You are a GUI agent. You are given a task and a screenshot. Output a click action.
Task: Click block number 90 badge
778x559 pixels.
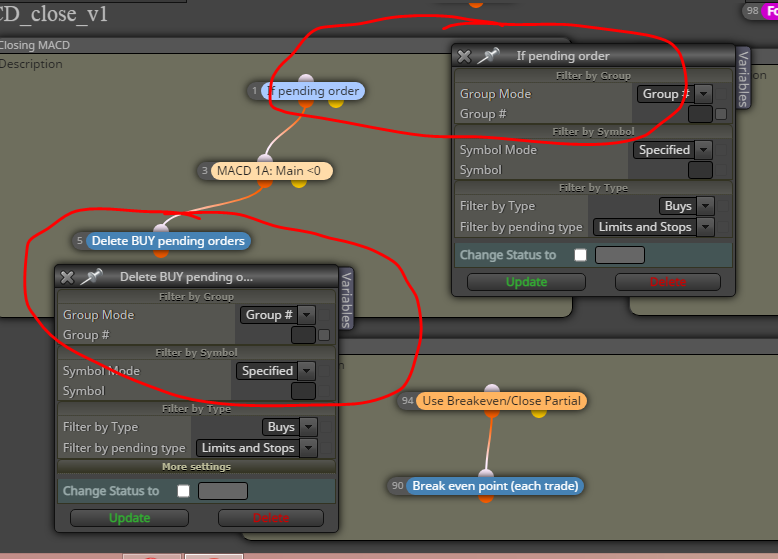click(x=397, y=486)
